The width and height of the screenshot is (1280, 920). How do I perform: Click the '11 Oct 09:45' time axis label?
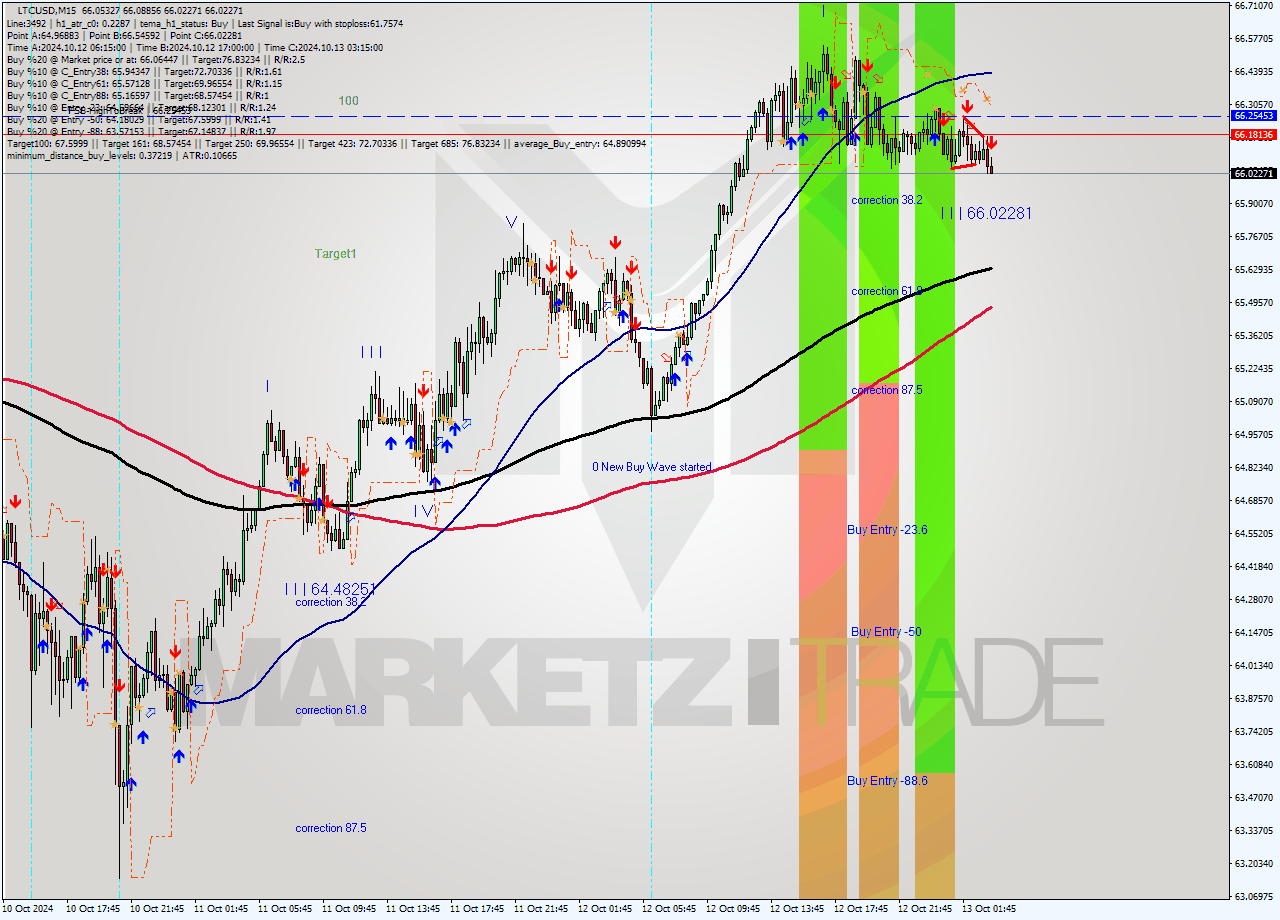pos(349,909)
